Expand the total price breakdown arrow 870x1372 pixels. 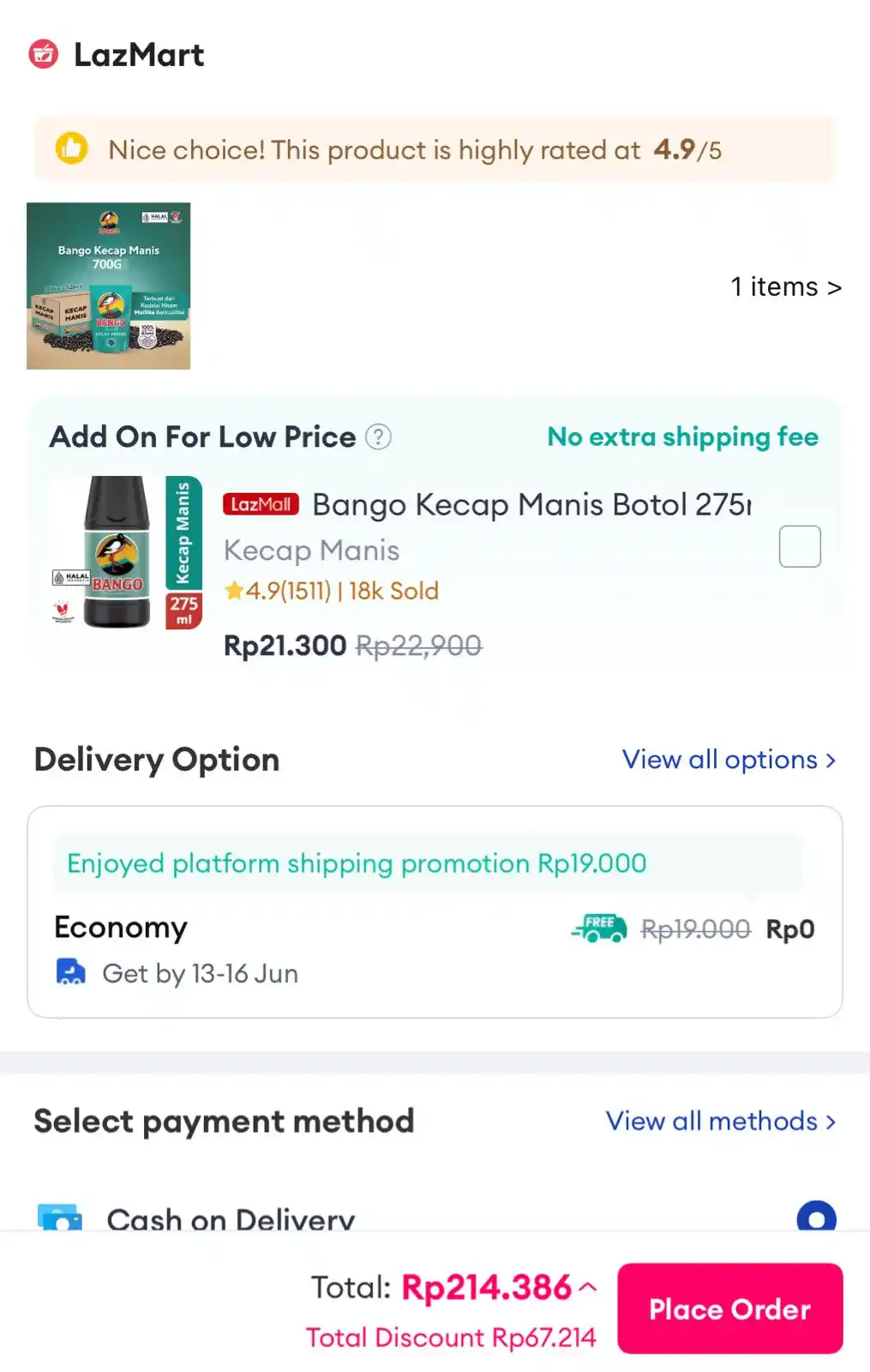pos(588,1287)
